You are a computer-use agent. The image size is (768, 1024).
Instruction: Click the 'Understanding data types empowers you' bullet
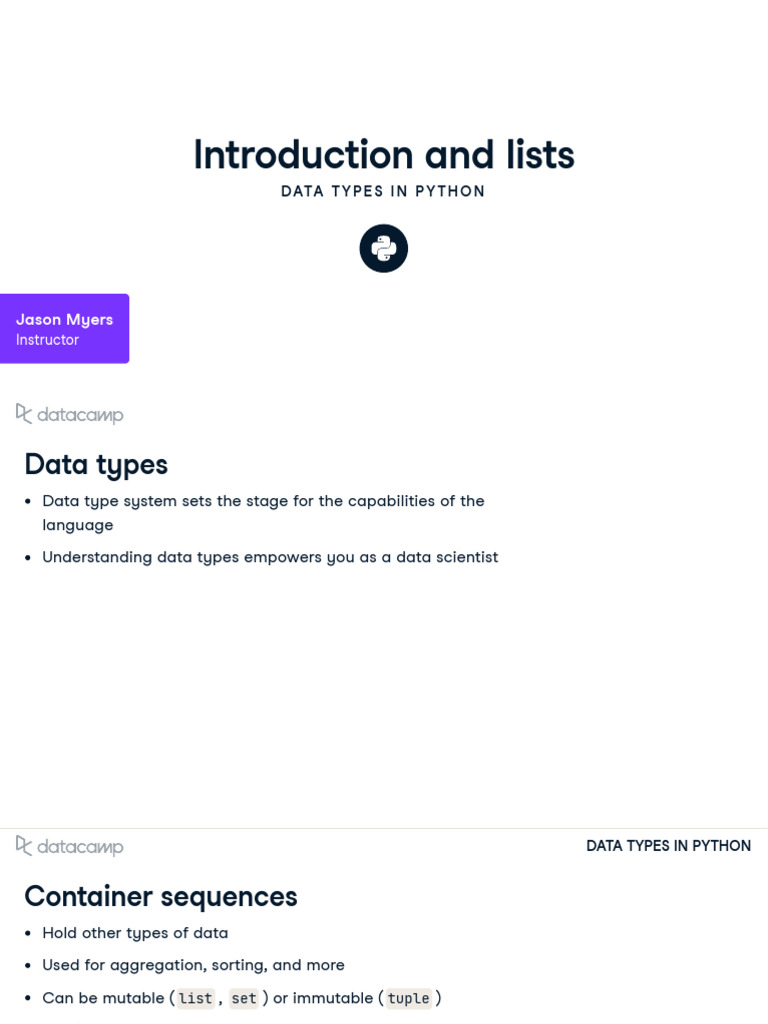270,557
